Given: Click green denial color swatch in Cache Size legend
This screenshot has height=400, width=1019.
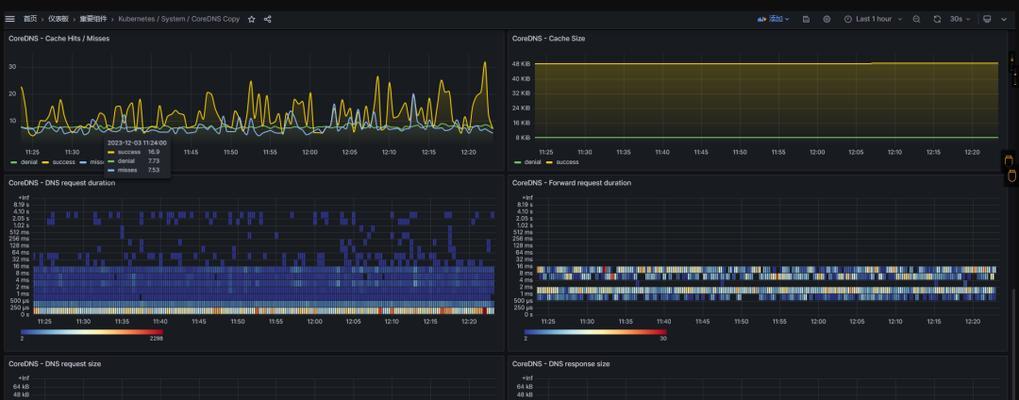Looking at the screenshot, I should [x=518, y=162].
